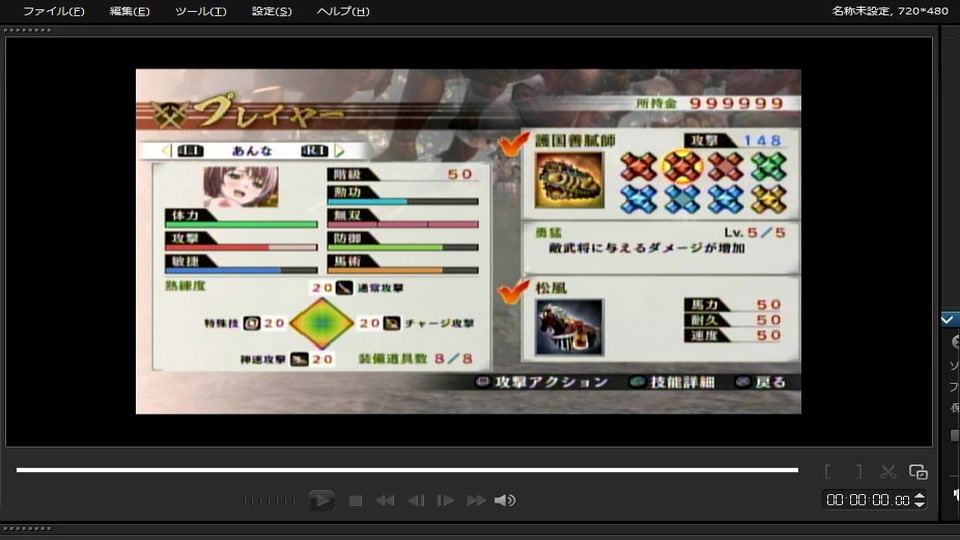Click the weapon name 護国善賦師

click(x=575, y=141)
